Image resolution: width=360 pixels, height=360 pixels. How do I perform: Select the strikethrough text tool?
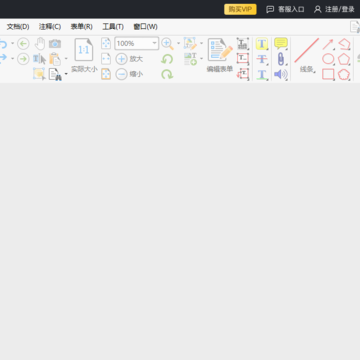262,59
